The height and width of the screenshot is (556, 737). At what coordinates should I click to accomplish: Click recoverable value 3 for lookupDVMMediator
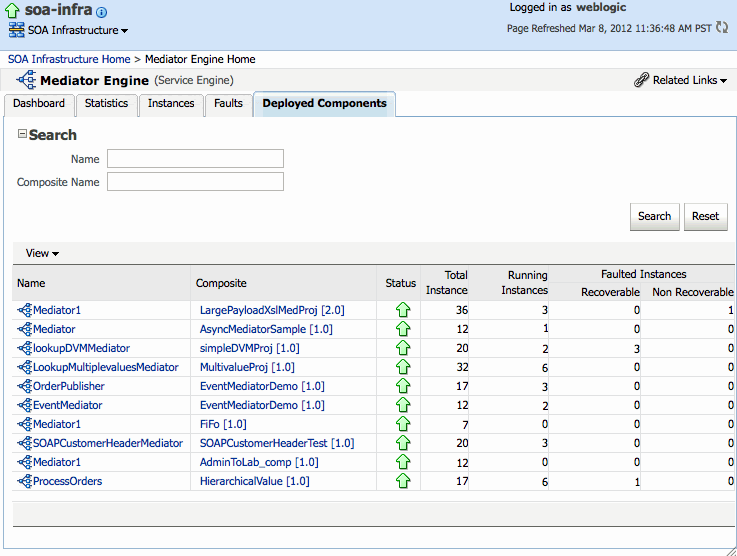click(x=636, y=349)
